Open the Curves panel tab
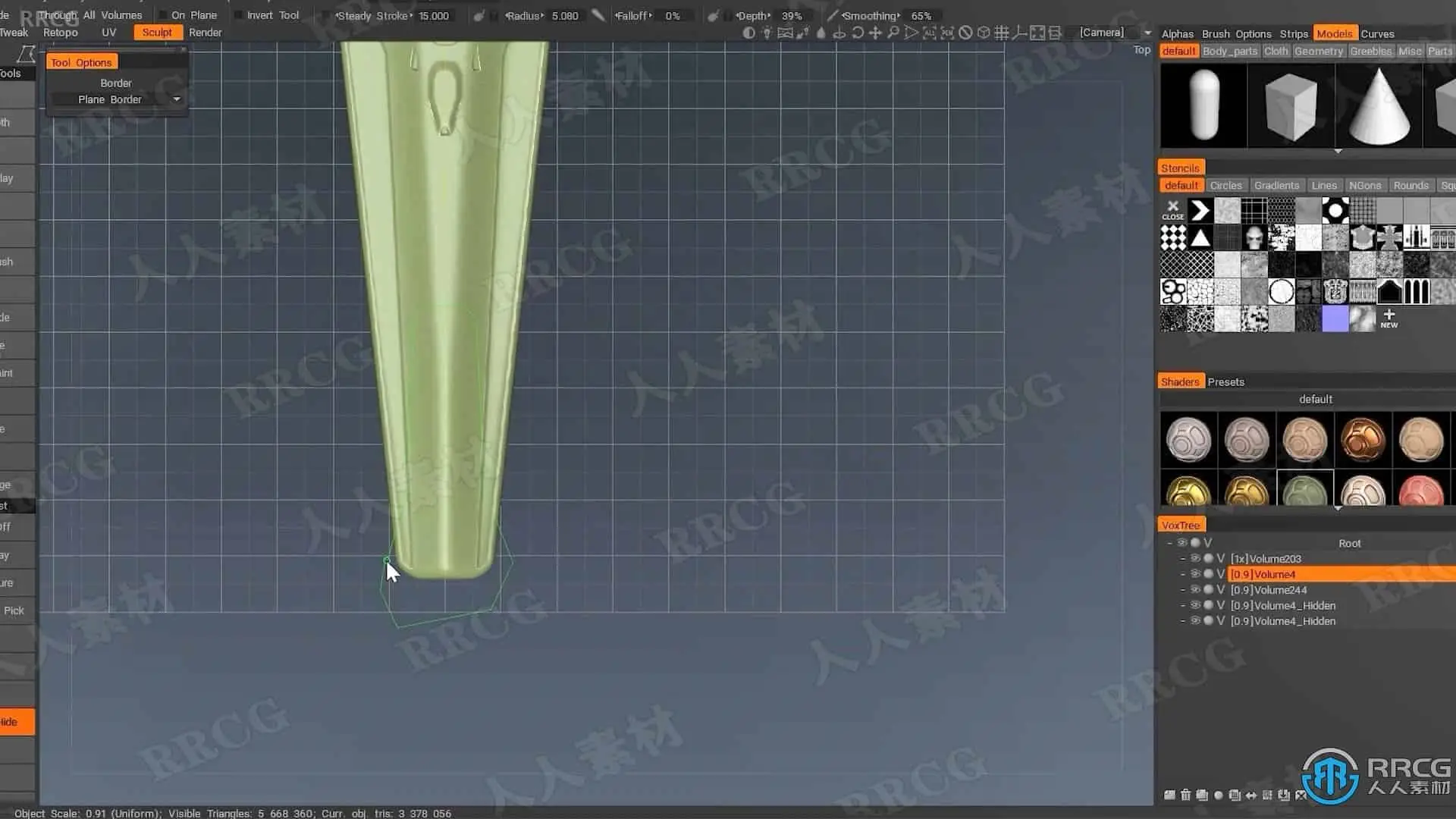The height and width of the screenshot is (819, 1456). 1377,33
